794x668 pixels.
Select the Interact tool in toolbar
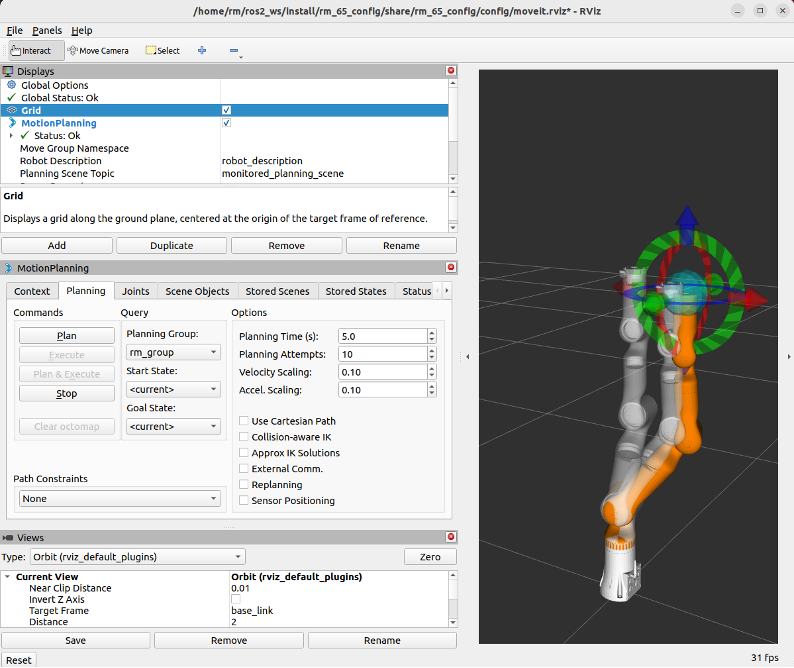click(x=36, y=50)
